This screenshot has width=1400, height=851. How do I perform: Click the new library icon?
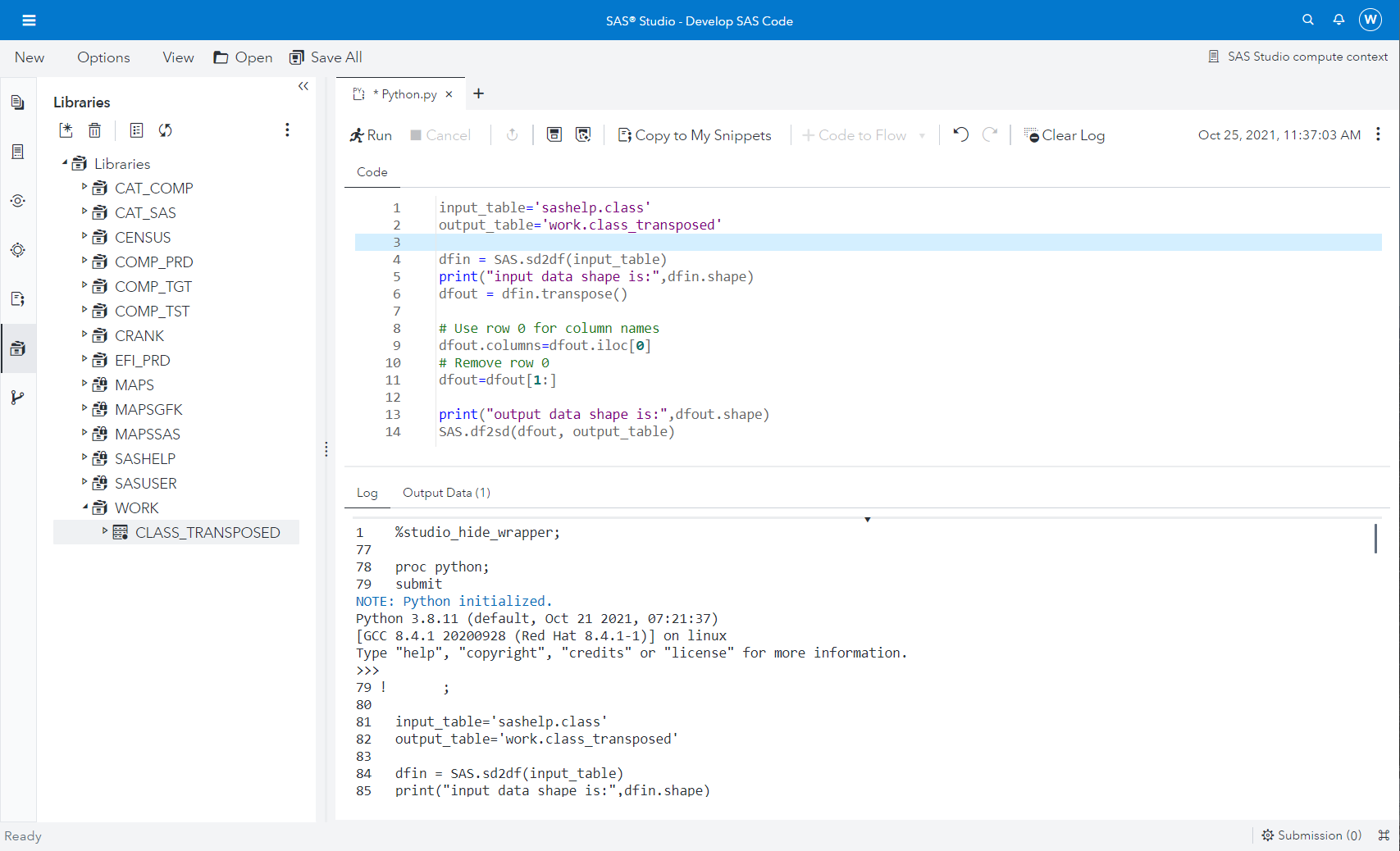tap(66, 130)
